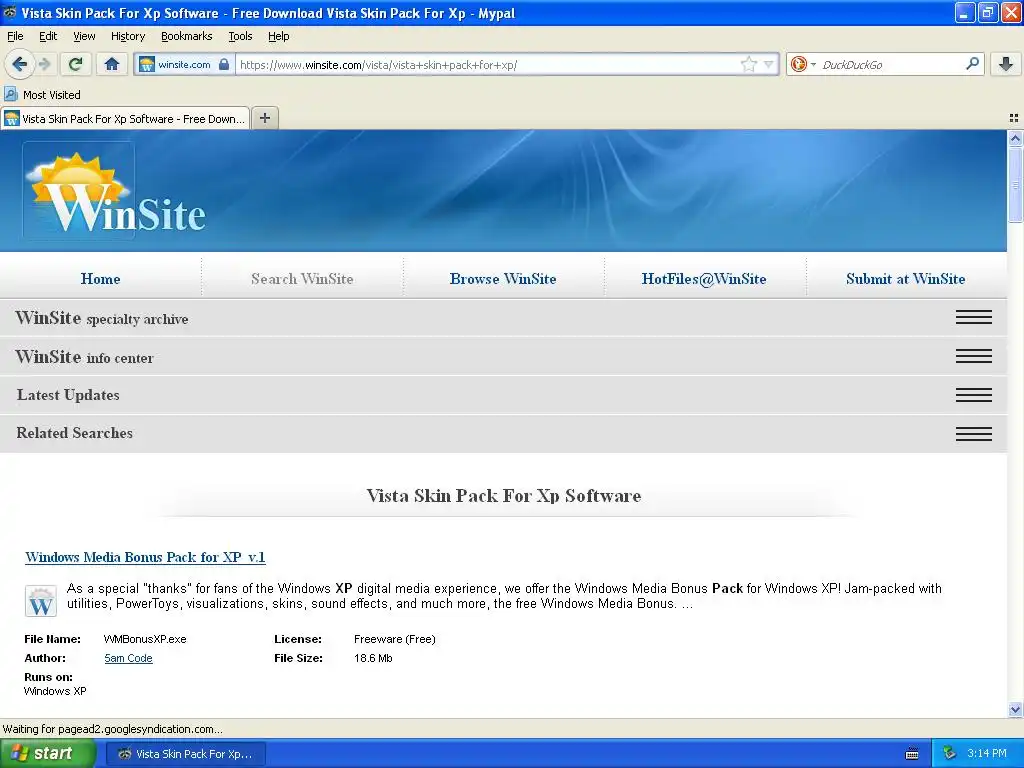The width and height of the screenshot is (1024, 768).
Task: Open Windows Media Bonus Pack for XP link
Action: (x=145, y=557)
